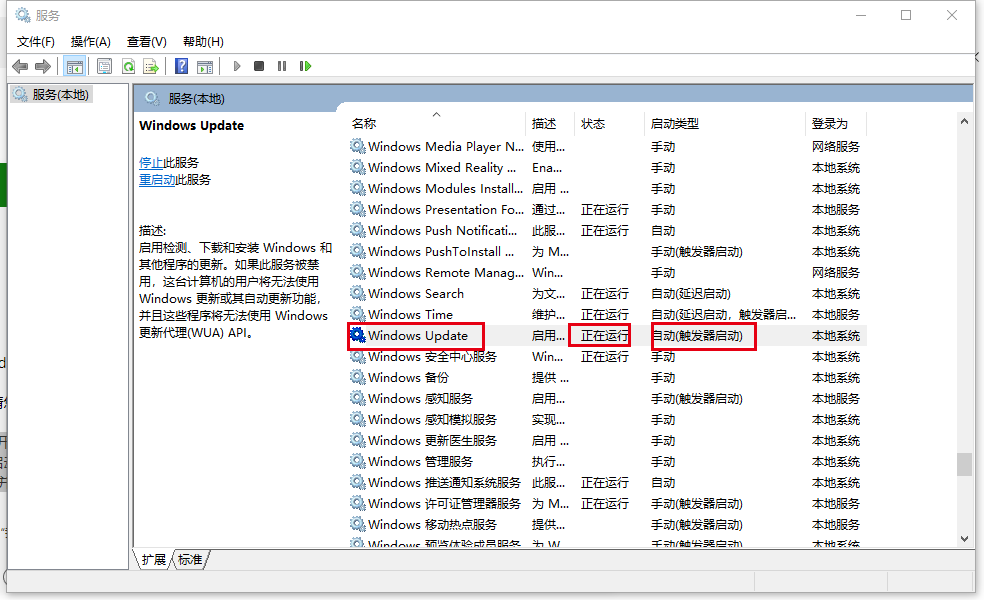
Task: Select the Windows 备份 service name
Action: click(409, 378)
